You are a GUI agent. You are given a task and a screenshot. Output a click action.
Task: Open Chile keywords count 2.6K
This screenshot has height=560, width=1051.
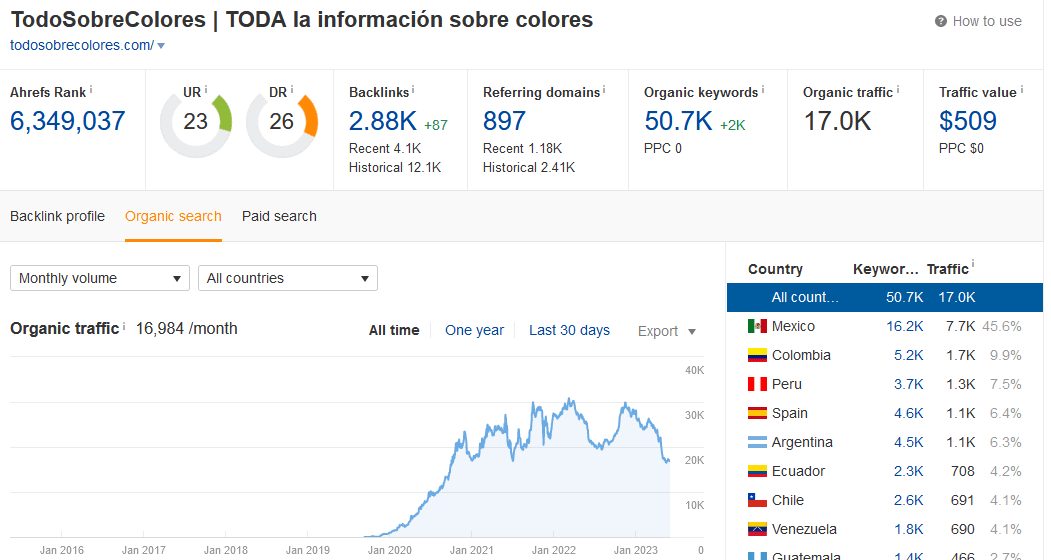908,500
